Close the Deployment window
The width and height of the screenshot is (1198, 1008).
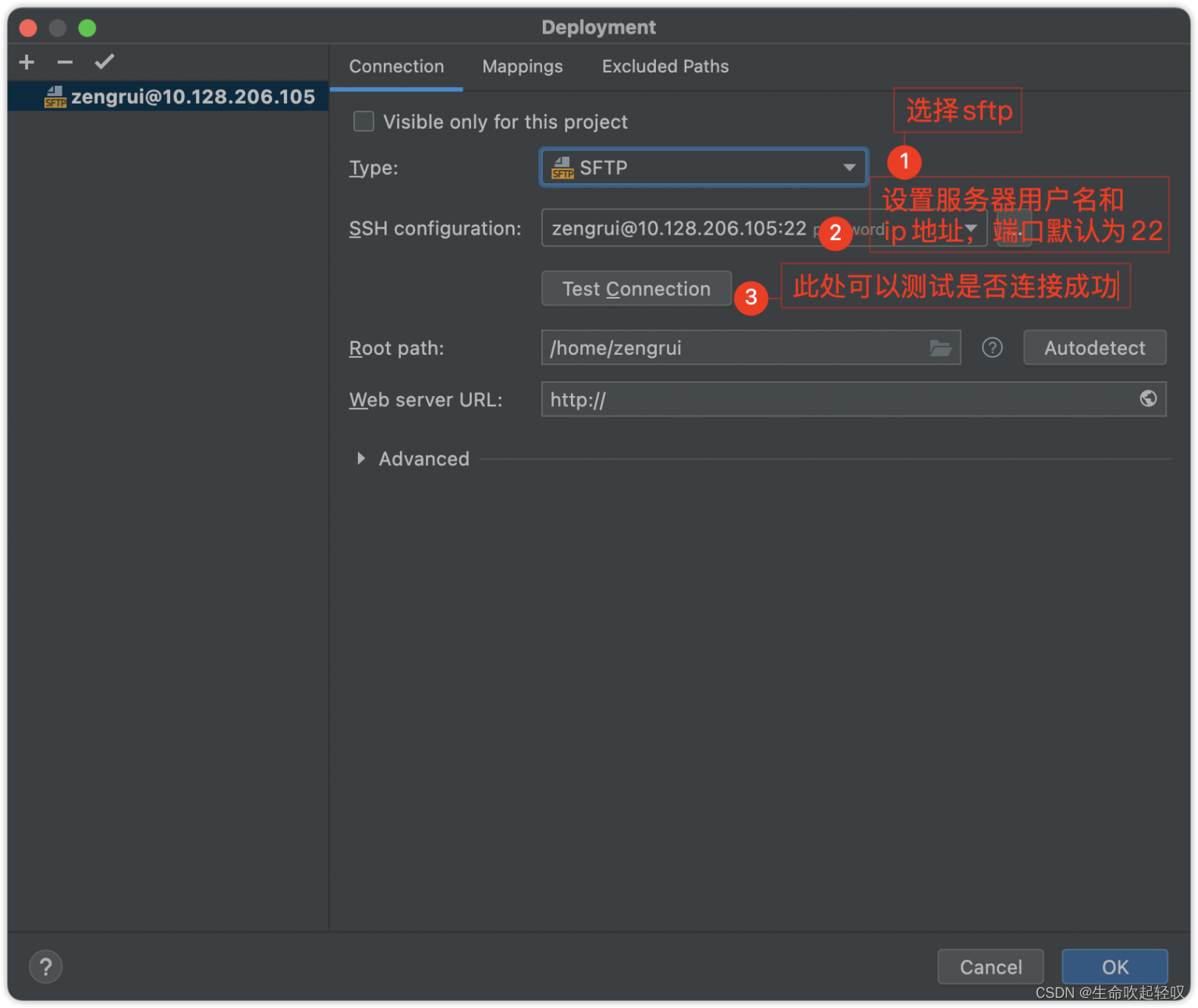pos(28,28)
